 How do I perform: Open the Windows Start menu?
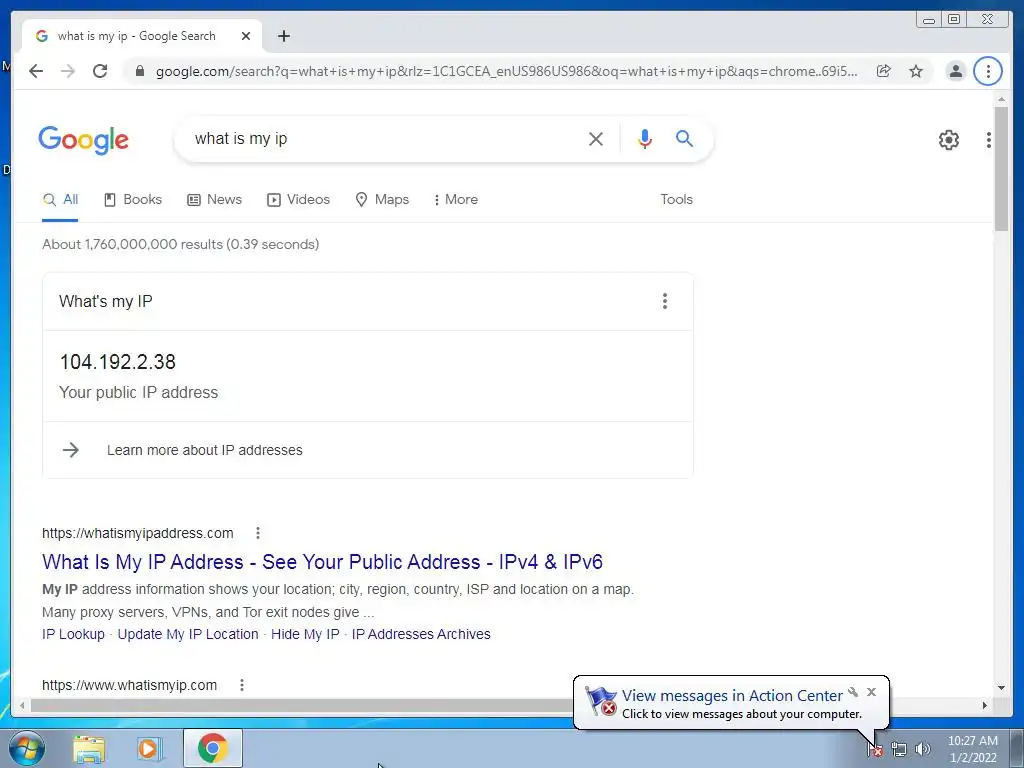point(25,748)
